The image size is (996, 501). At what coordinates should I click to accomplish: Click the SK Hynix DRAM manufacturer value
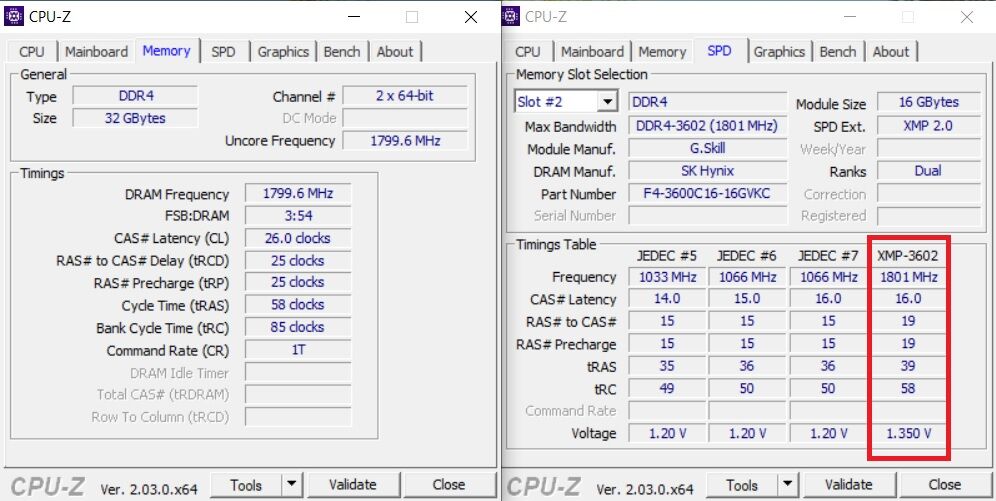click(707, 171)
